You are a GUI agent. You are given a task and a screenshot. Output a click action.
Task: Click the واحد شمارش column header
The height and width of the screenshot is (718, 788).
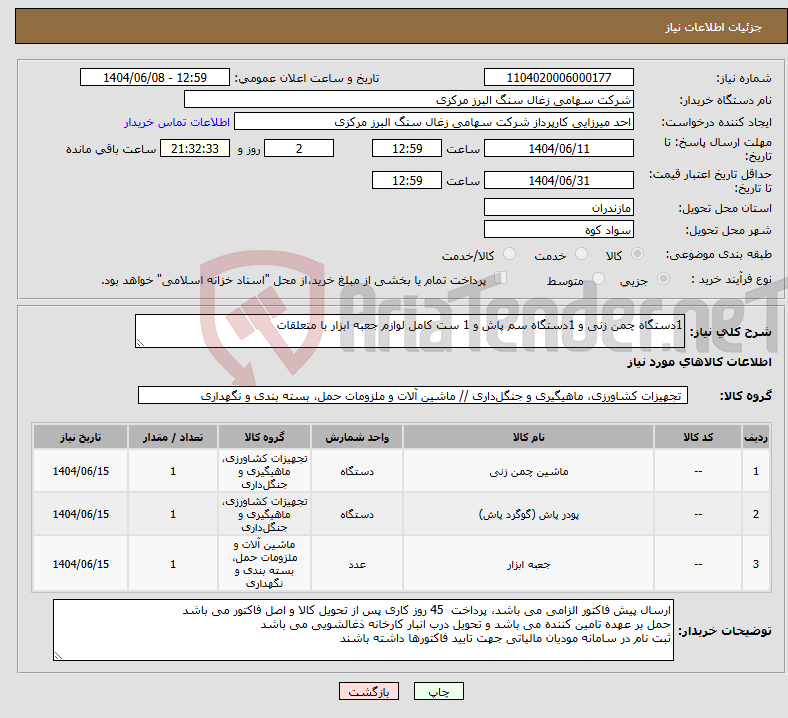coord(357,437)
